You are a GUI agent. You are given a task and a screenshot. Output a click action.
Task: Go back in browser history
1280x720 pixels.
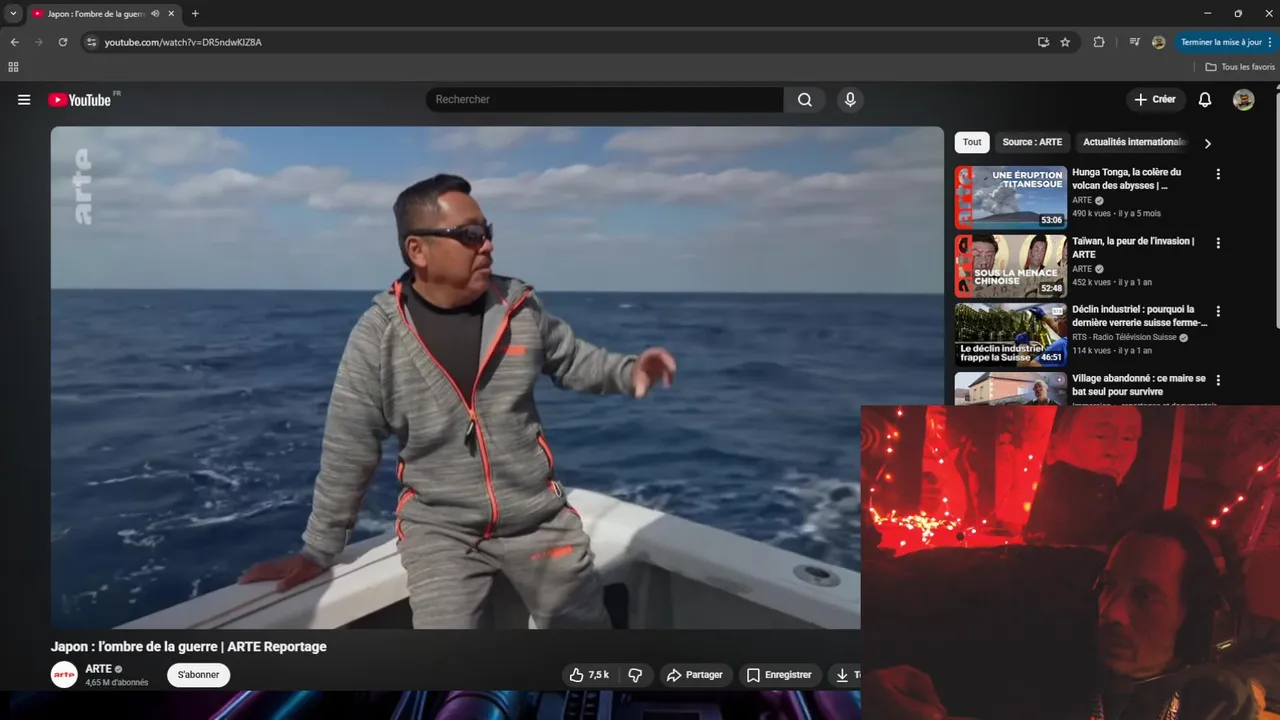[x=15, y=42]
